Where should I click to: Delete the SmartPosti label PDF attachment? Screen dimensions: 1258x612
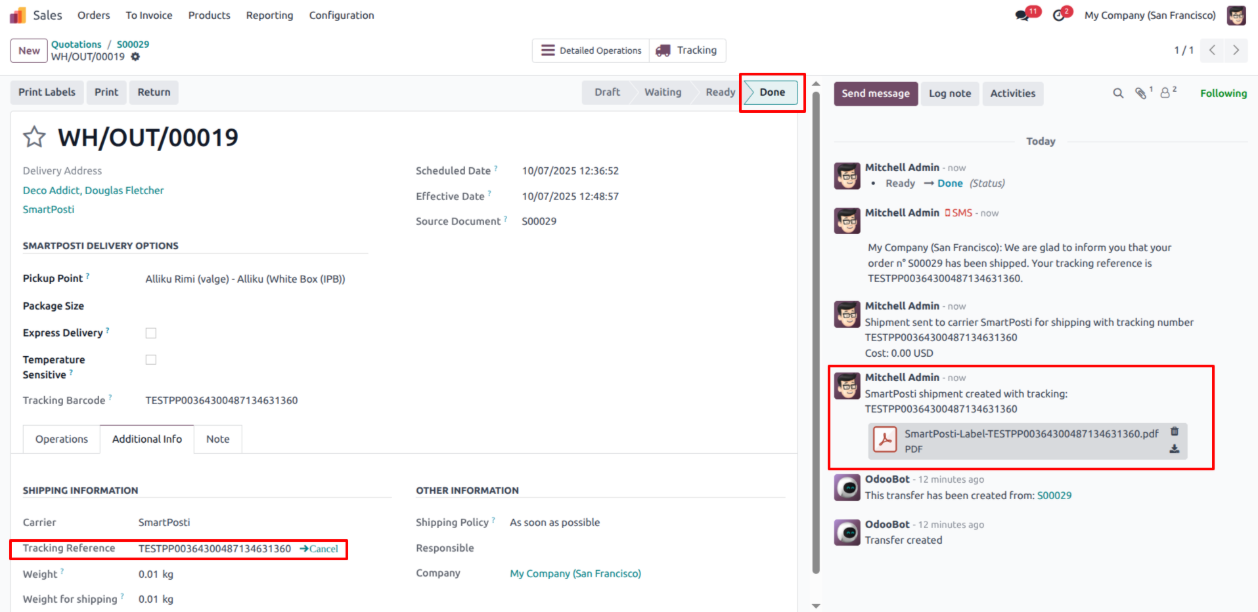click(1174, 432)
